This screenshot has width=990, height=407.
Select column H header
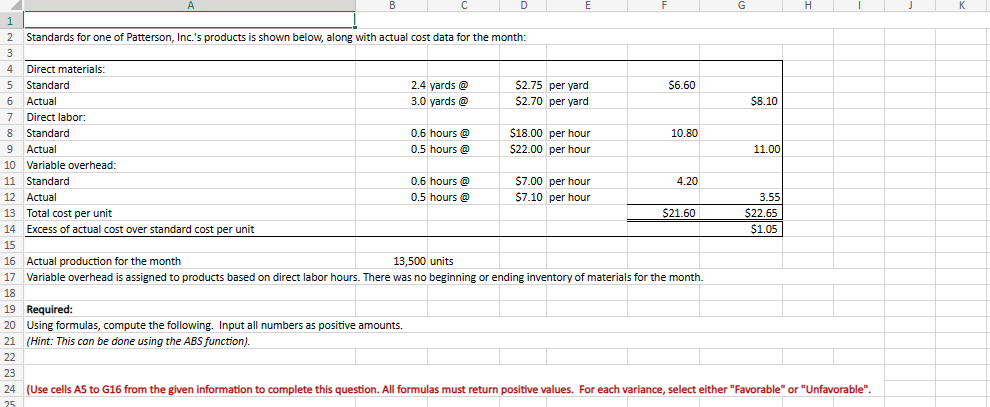(x=808, y=6)
